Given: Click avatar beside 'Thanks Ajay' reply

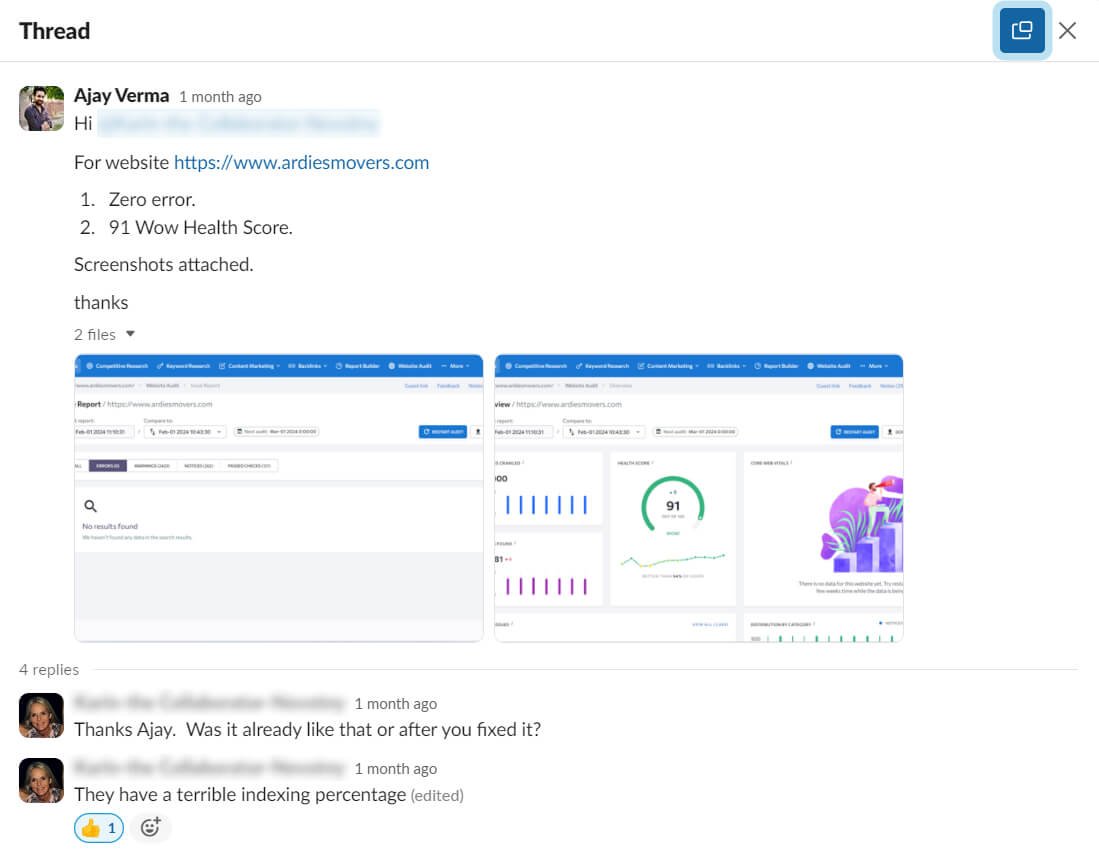Looking at the screenshot, I should pos(41,715).
